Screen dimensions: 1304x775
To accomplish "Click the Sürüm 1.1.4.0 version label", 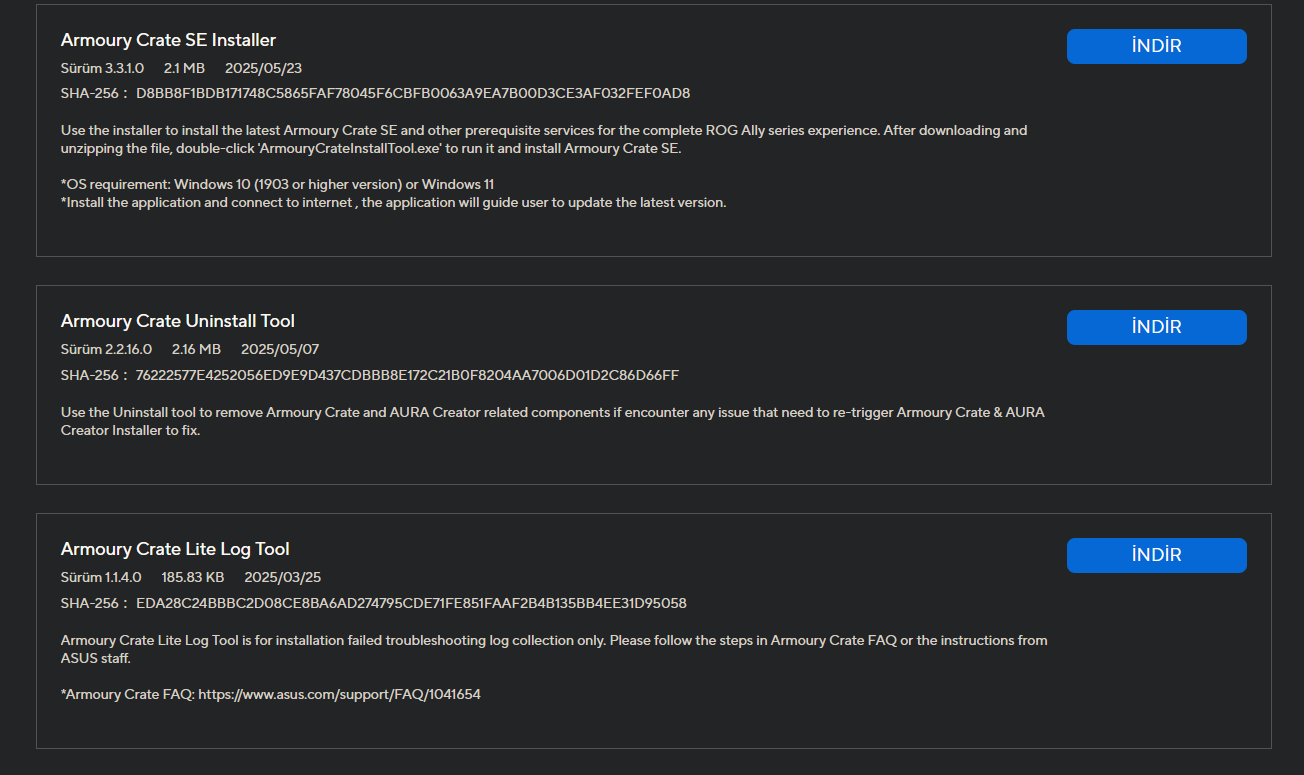I will click(101, 577).
